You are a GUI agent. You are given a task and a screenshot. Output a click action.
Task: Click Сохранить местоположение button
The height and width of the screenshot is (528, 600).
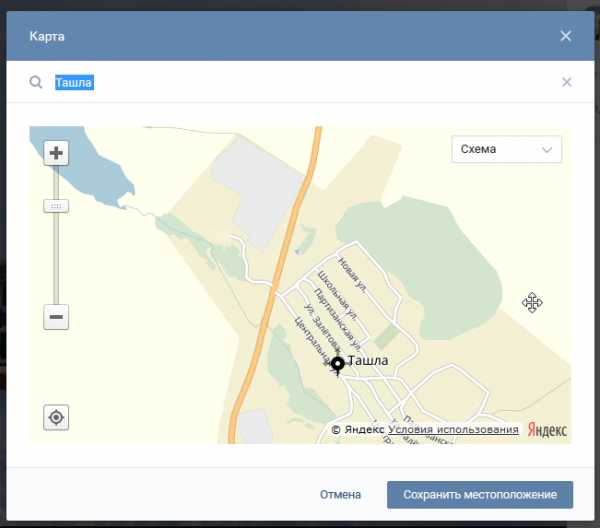480,495
